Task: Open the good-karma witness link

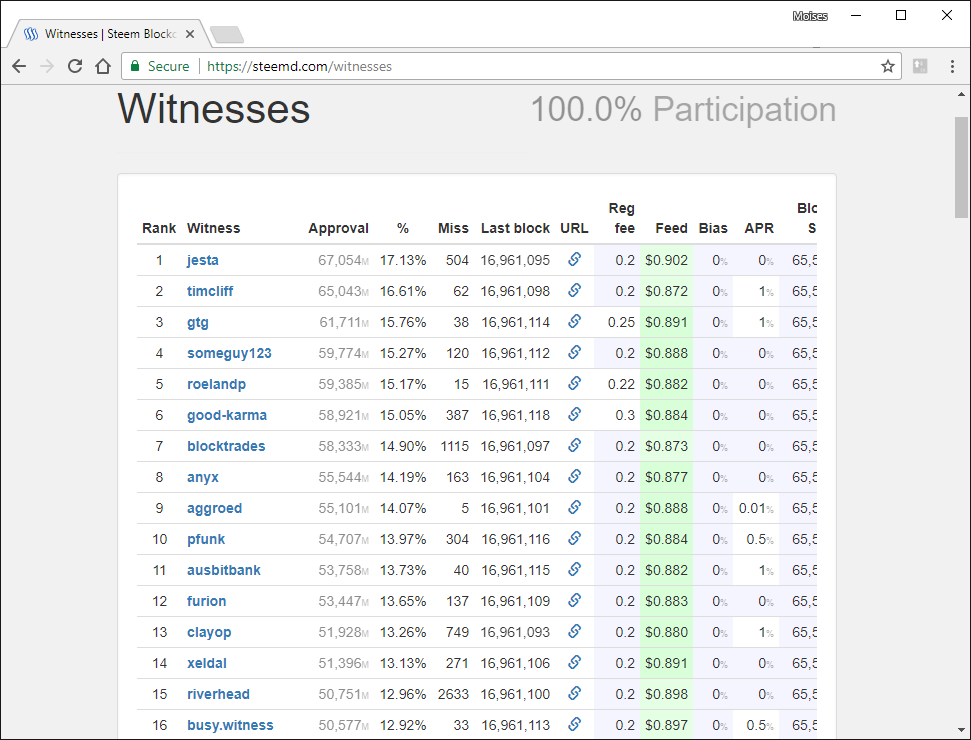Action: coord(227,416)
